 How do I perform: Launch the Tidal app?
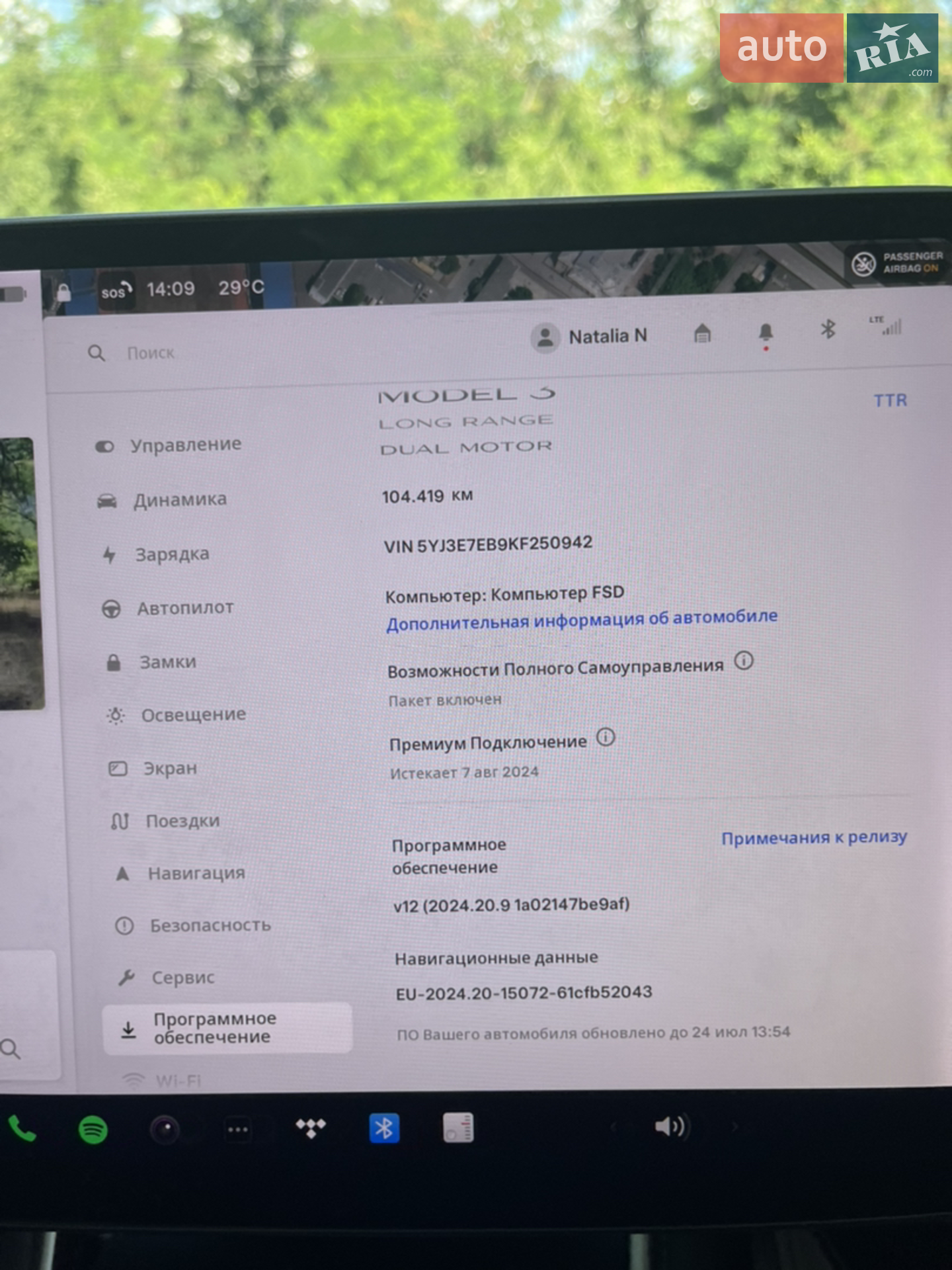click(311, 1128)
